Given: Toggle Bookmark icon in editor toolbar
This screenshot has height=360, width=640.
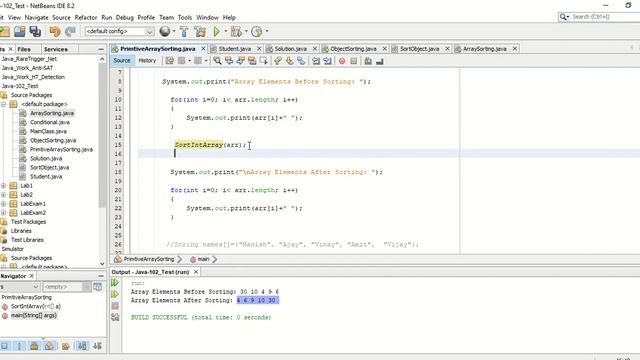Looking at the screenshot, I should click(301, 61).
